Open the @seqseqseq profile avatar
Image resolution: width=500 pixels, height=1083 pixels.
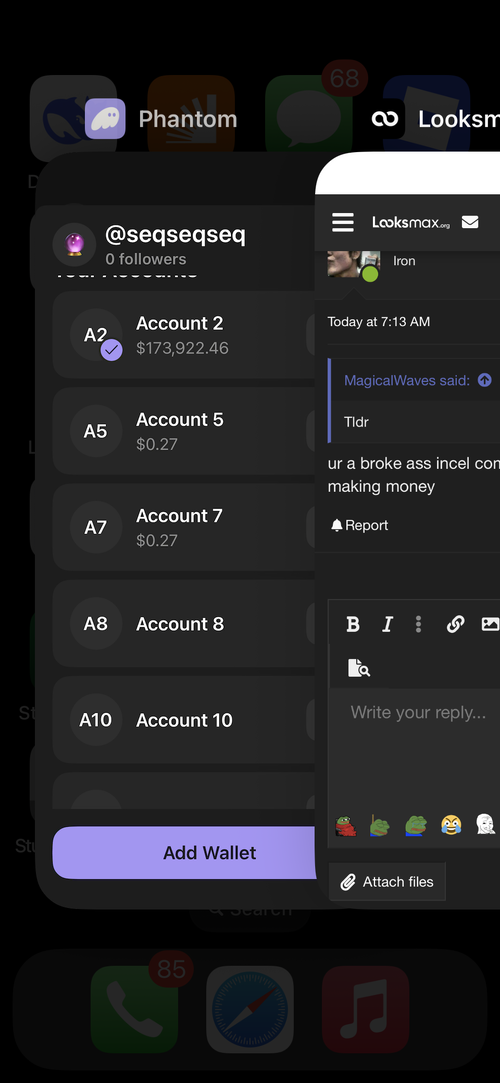point(75,245)
